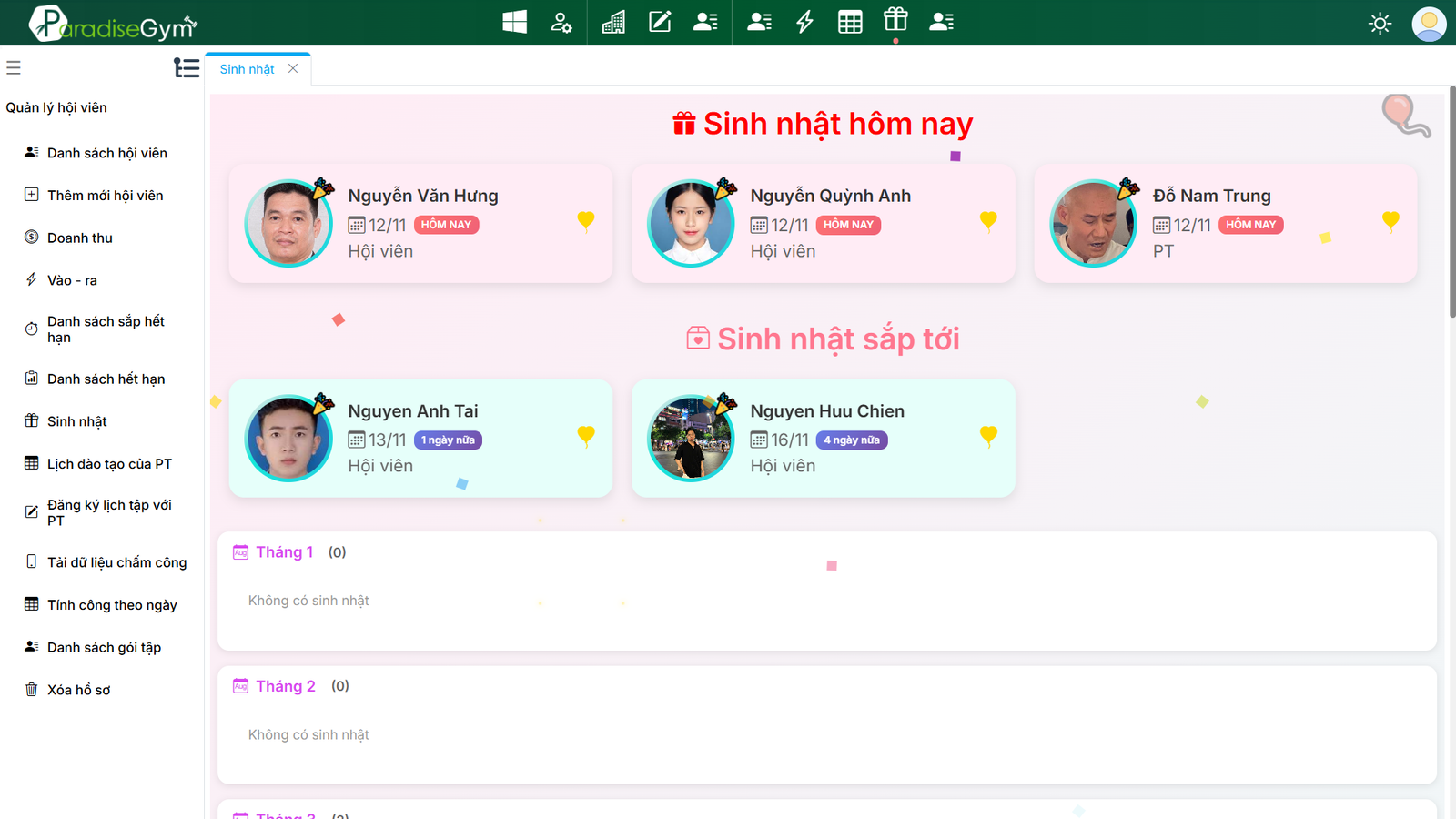
Task: Toggle heart on Nguyễn Văn Hưng's card
Action: [x=586, y=221]
